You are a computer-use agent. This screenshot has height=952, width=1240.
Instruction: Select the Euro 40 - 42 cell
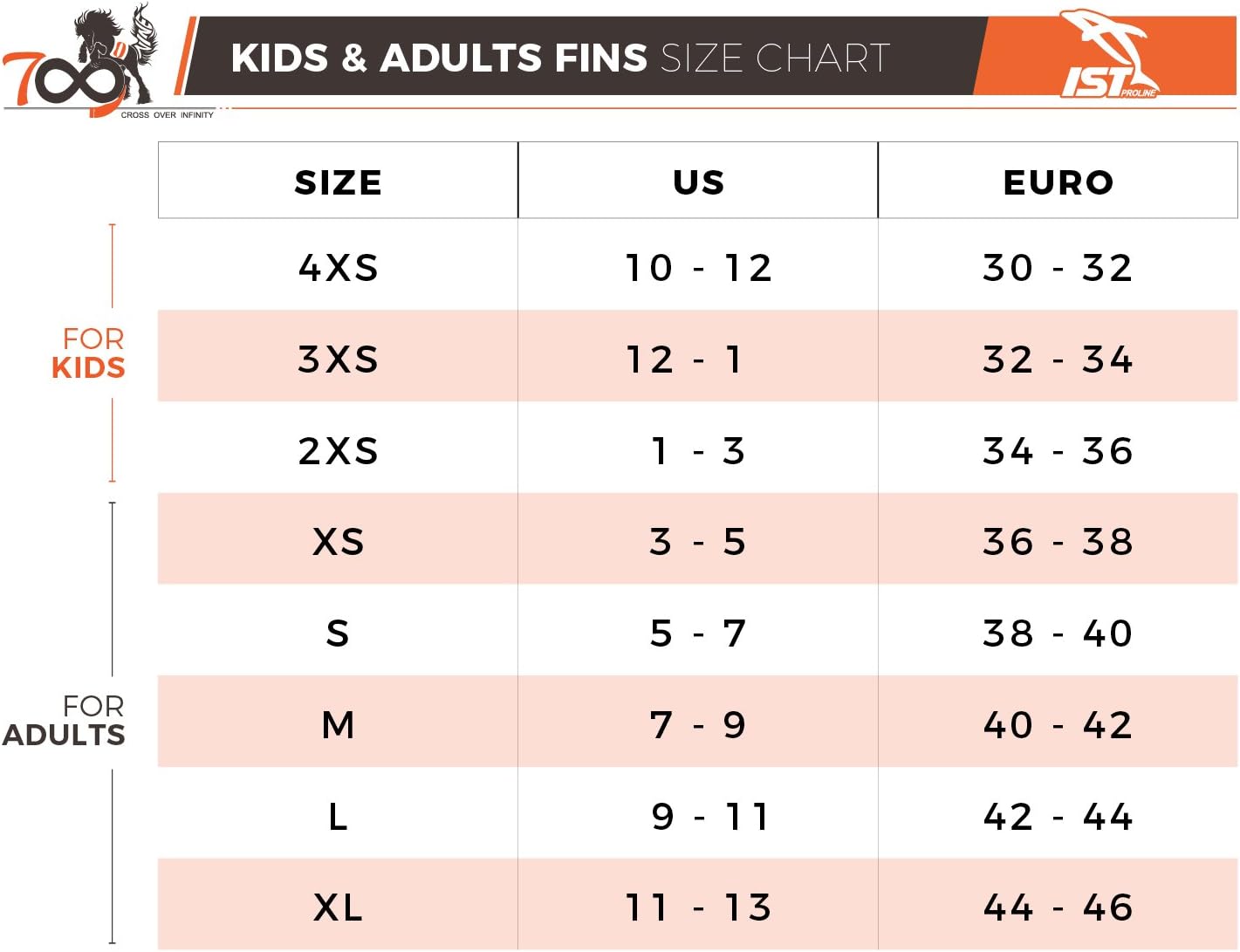1058,724
